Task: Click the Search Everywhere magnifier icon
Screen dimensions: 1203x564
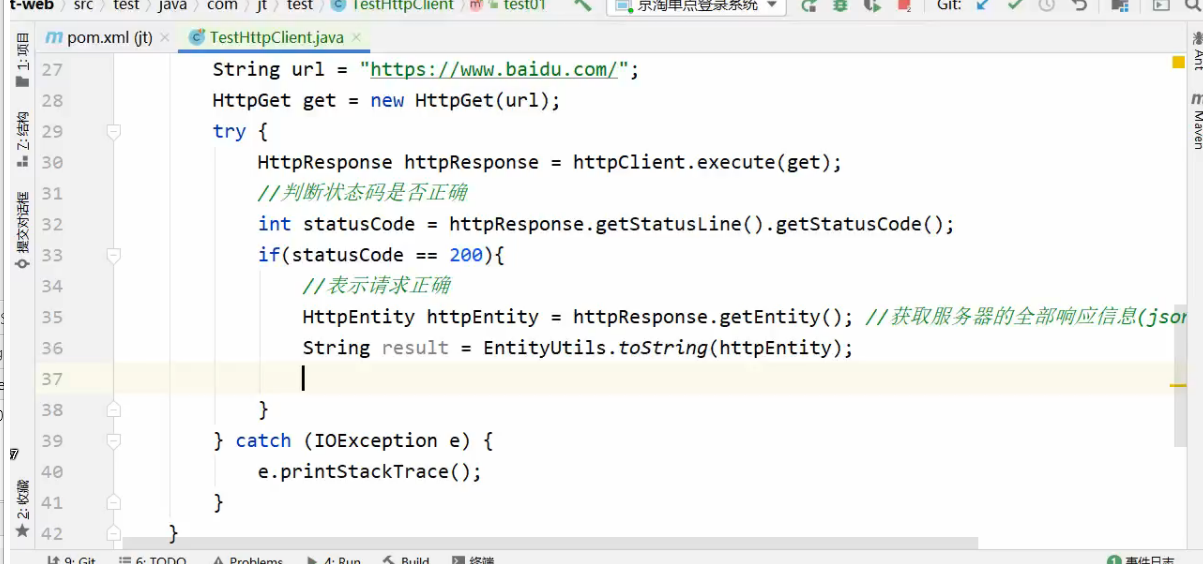Action: (1193, 5)
